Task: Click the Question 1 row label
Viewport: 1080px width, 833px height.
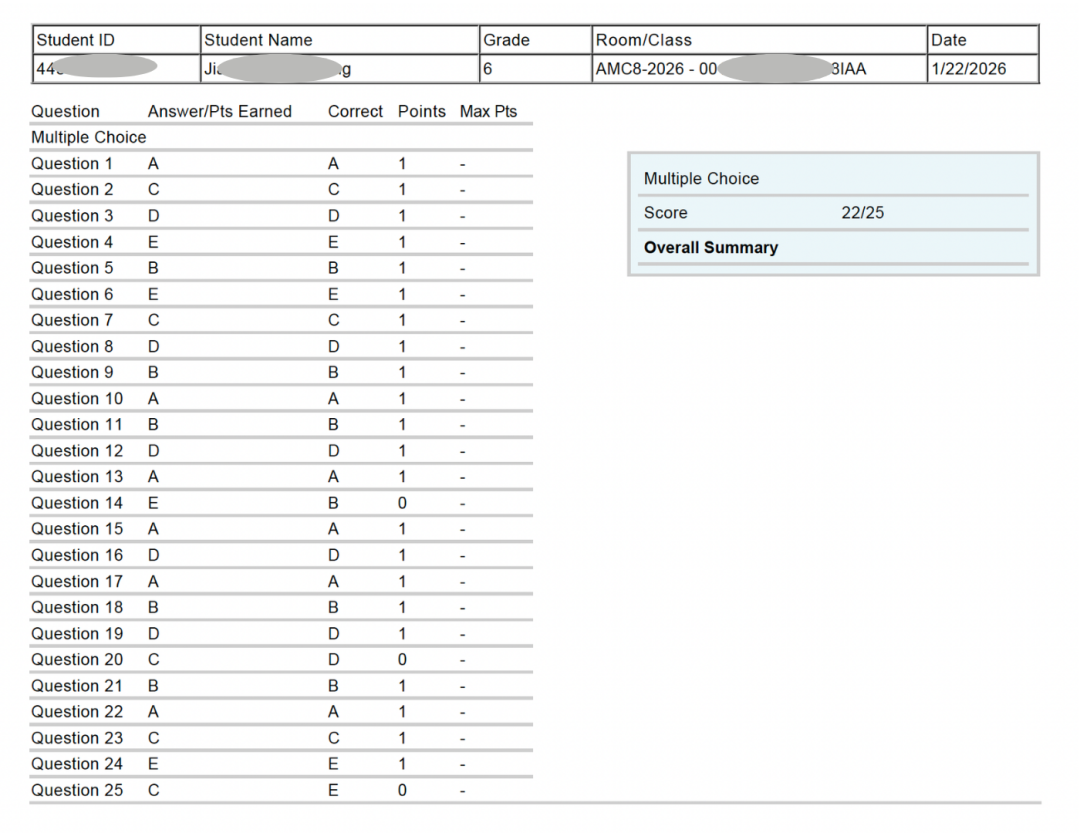Action: tap(72, 163)
